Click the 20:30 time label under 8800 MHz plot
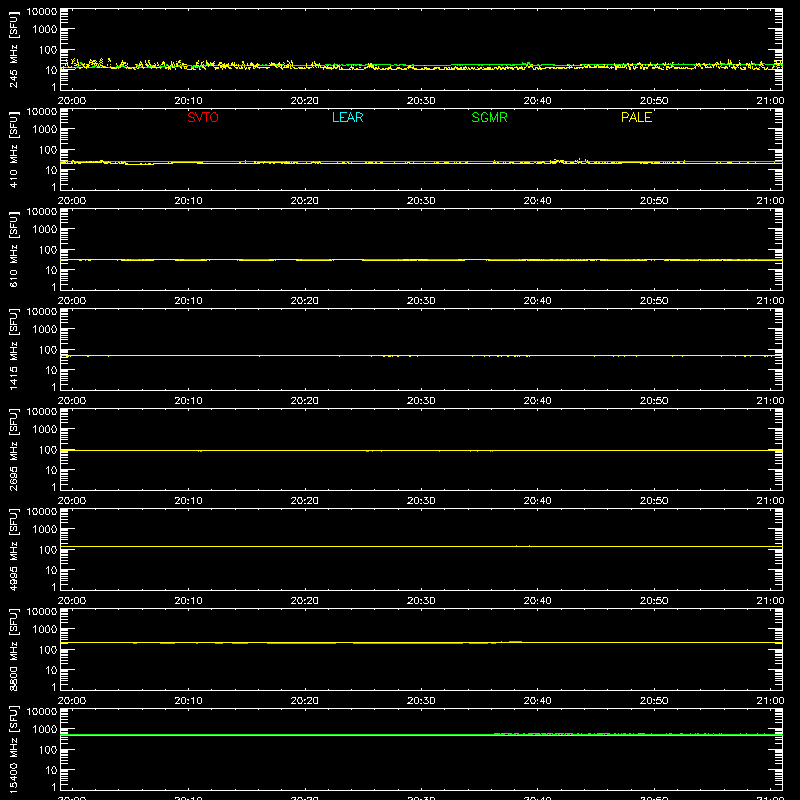 421,701
